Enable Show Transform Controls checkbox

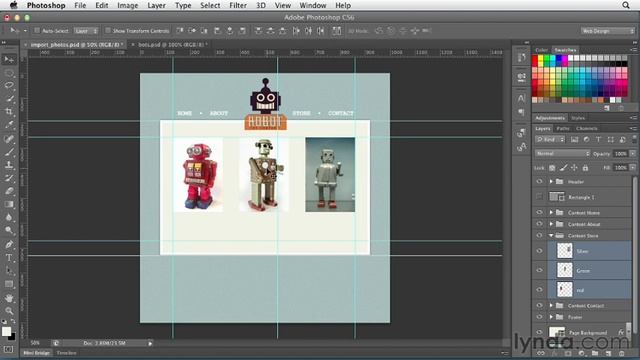[x=108, y=31]
